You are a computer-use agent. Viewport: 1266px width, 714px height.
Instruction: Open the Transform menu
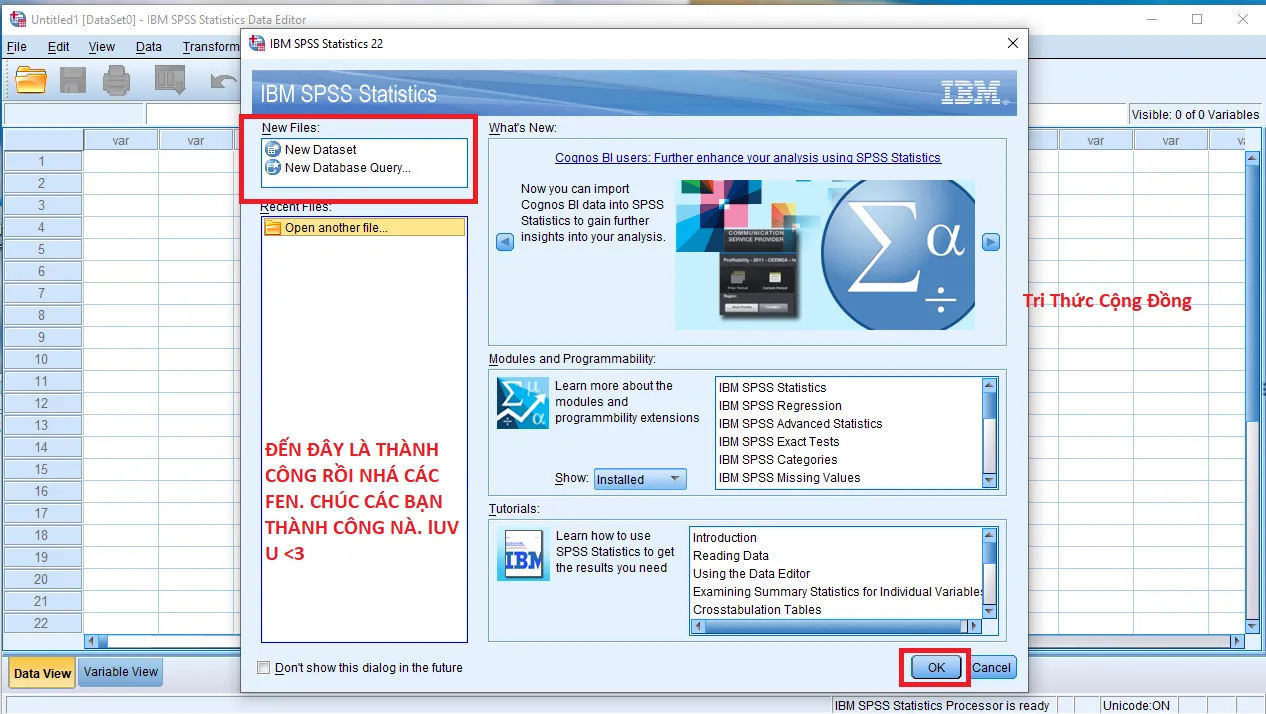[x=210, y=46]
